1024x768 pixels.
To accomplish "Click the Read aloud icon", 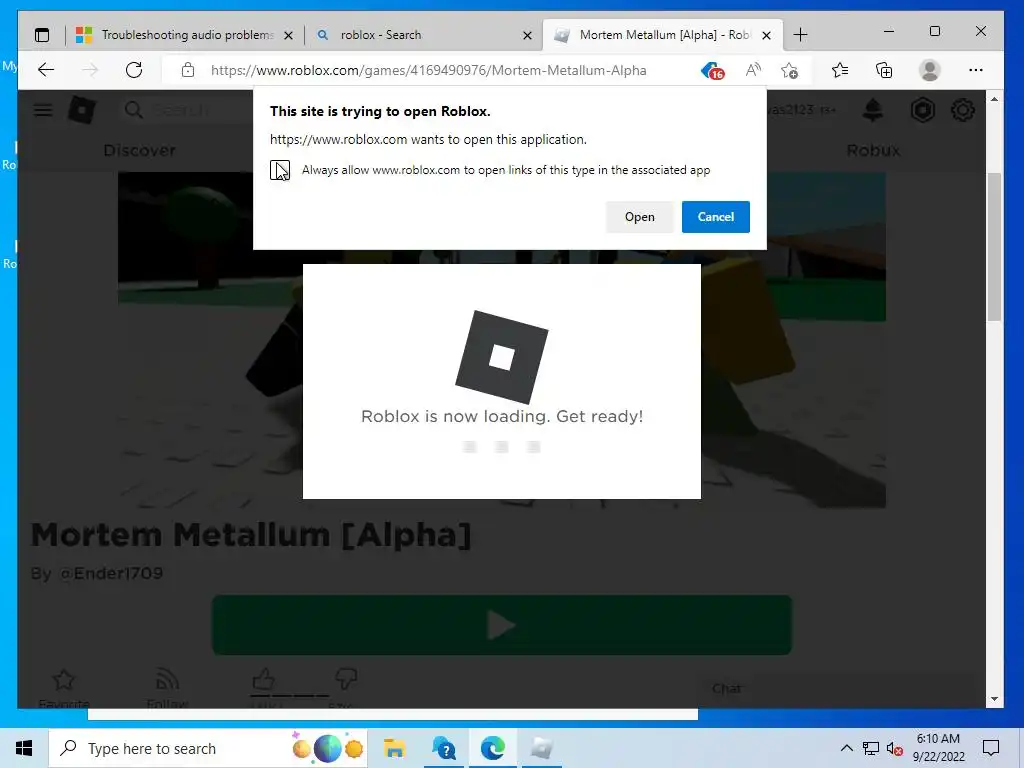I will (753, 70).
